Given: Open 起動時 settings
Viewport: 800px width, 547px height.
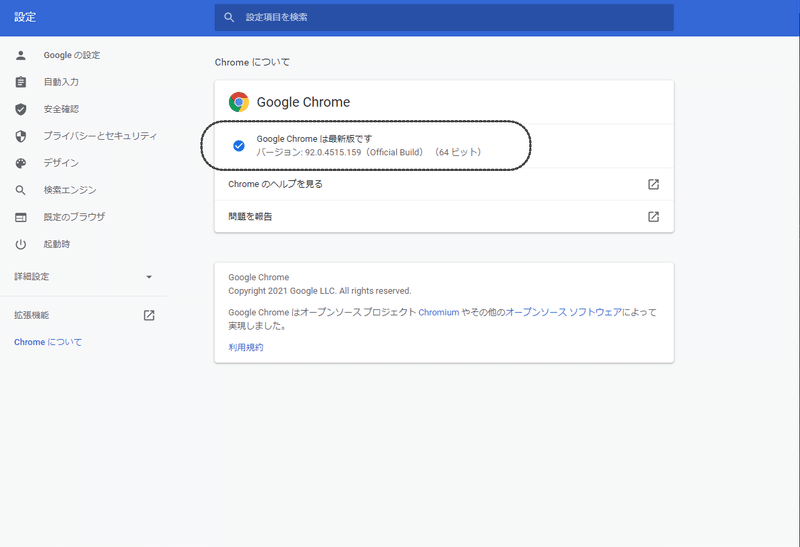Looking at the screenshot, I should pyautogui.click(x=57, y=244).
